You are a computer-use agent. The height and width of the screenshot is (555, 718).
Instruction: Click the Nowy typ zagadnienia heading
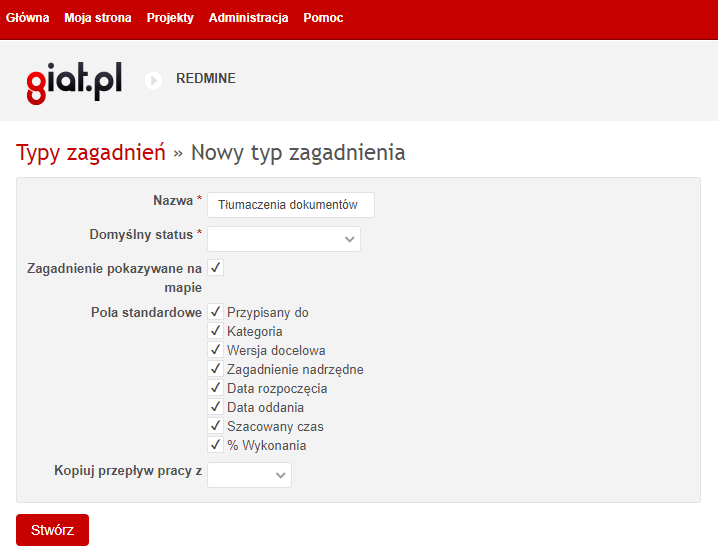click(298, 152)
